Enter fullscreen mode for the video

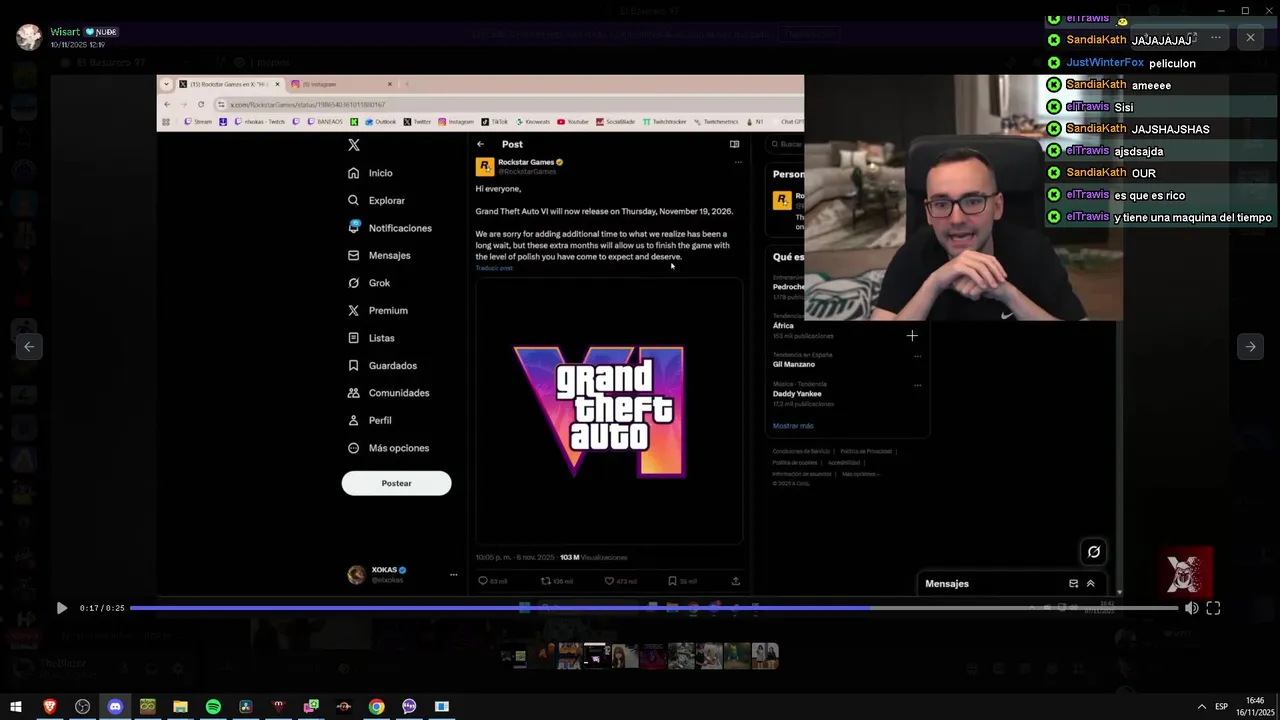pos(1213,608)
